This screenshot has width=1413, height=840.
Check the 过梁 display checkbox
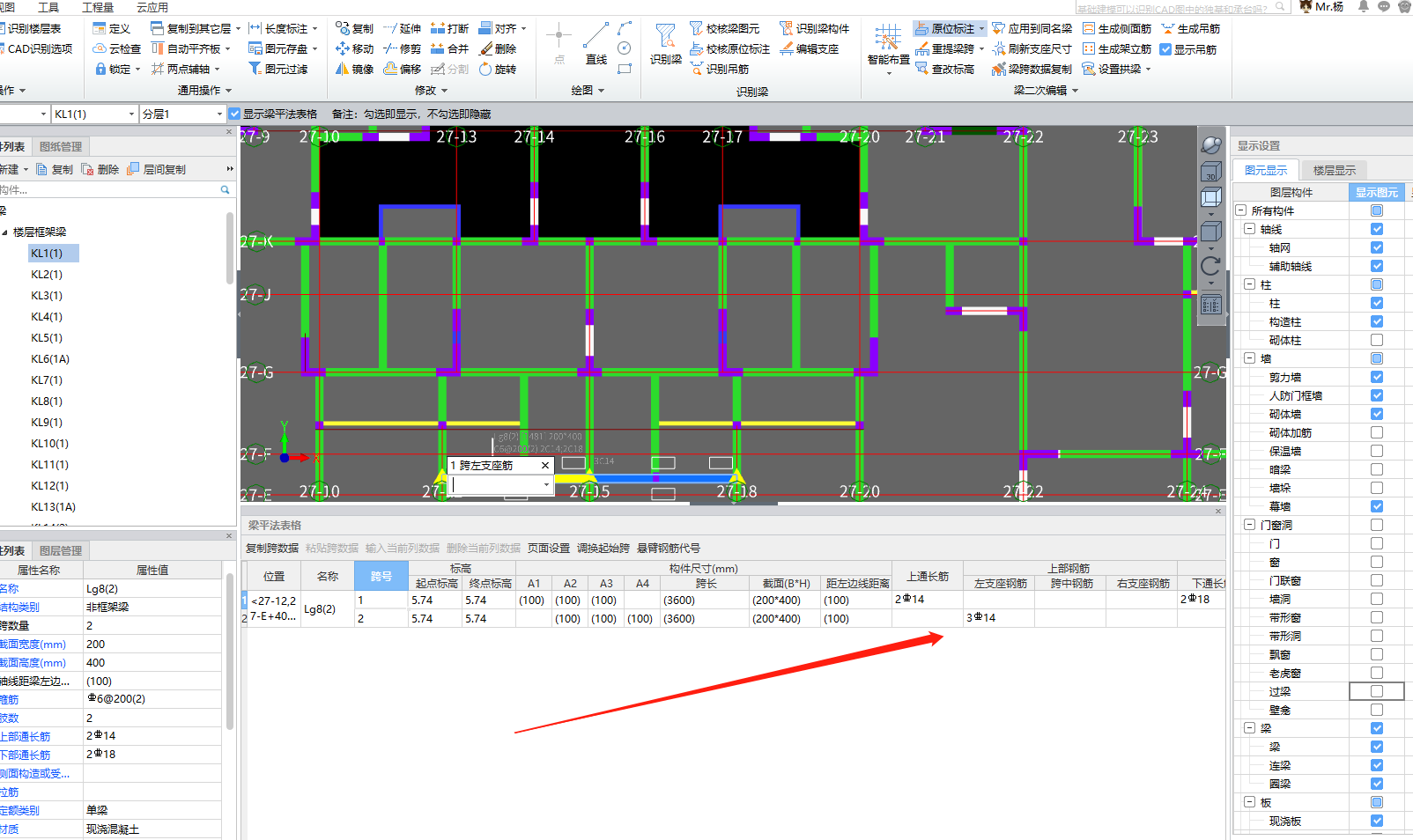(1377, 691)
